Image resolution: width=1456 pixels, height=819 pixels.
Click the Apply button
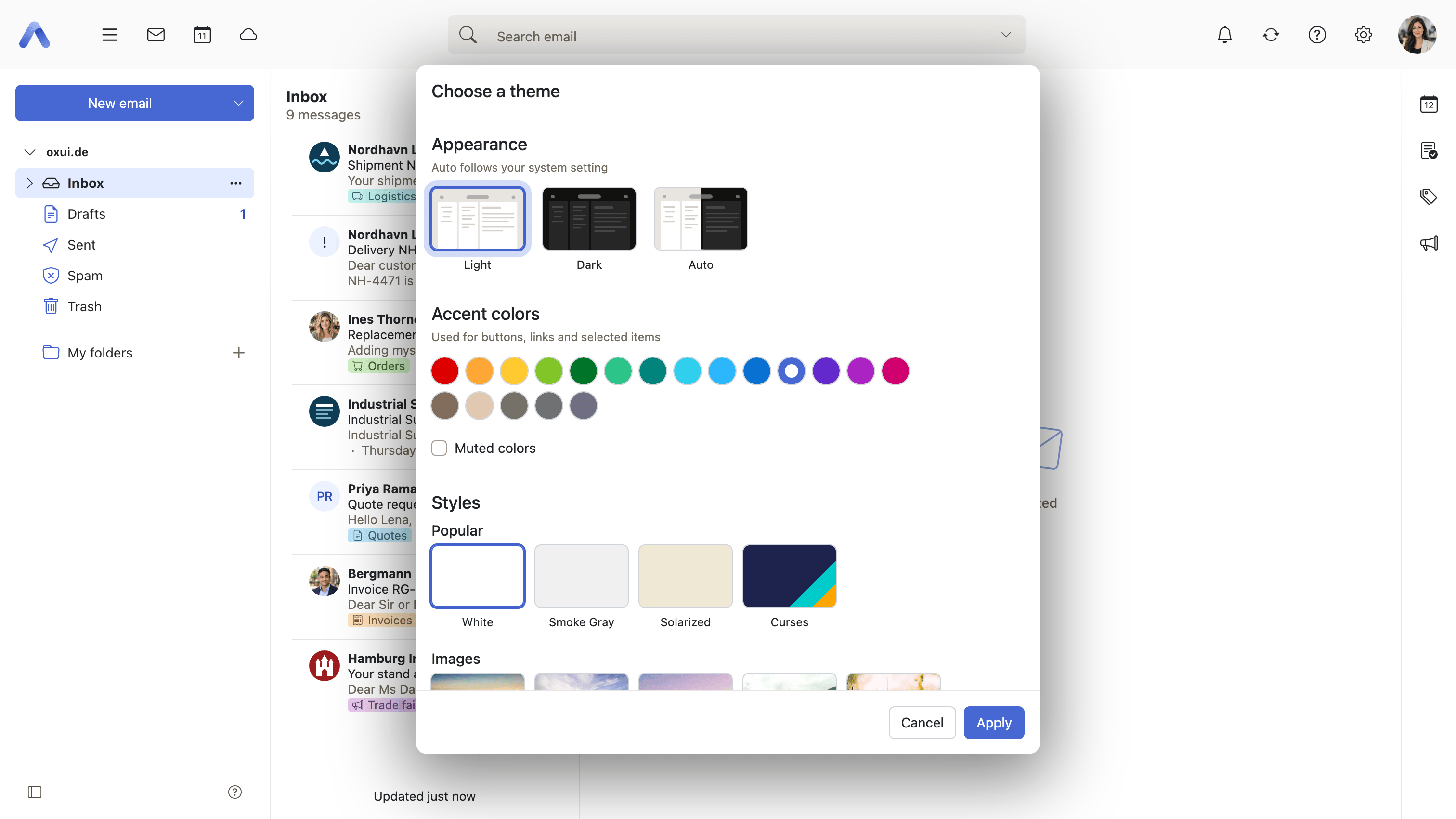994,723
